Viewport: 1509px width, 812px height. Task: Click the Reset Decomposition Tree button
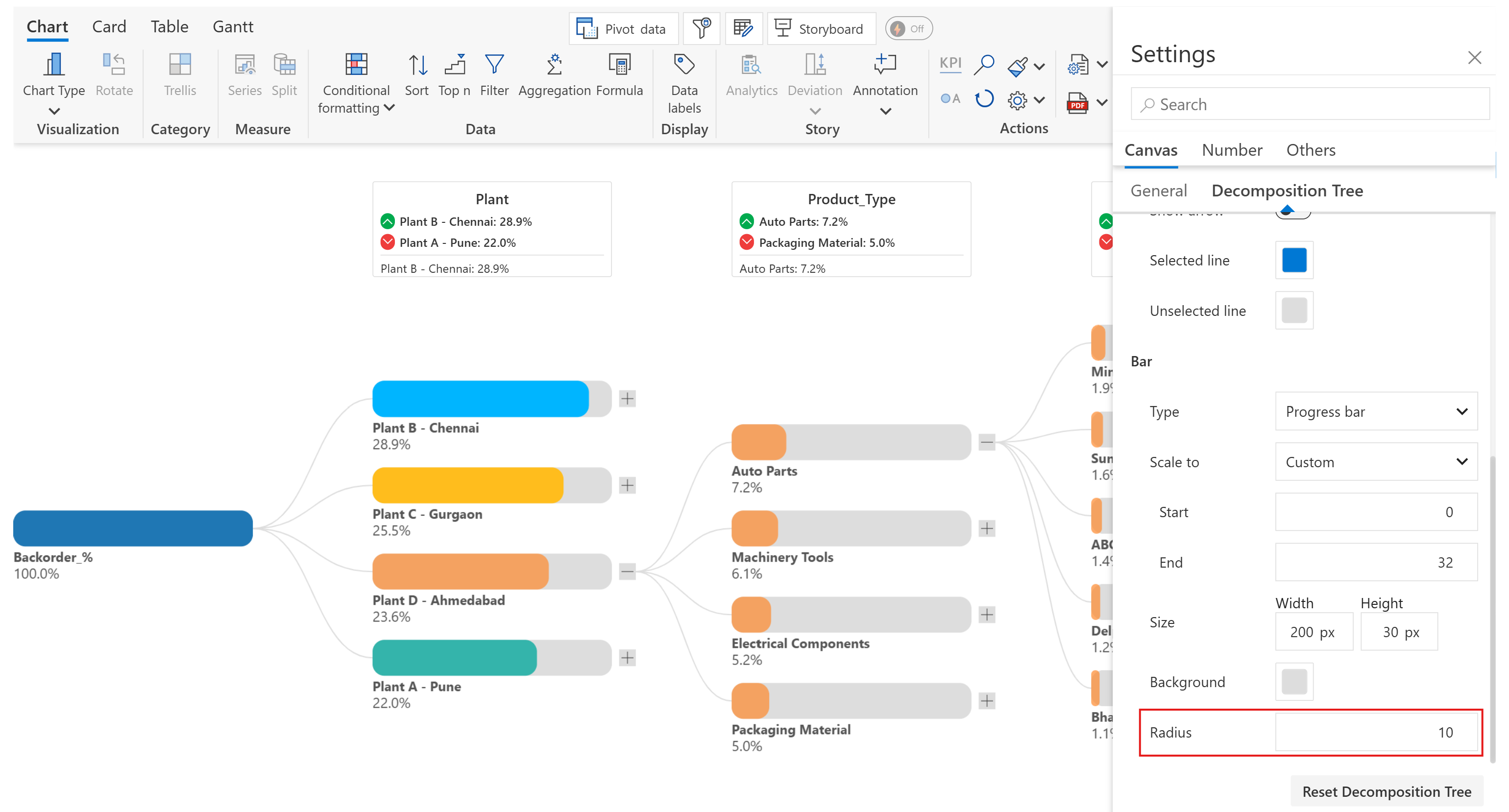coord(1386,791)
